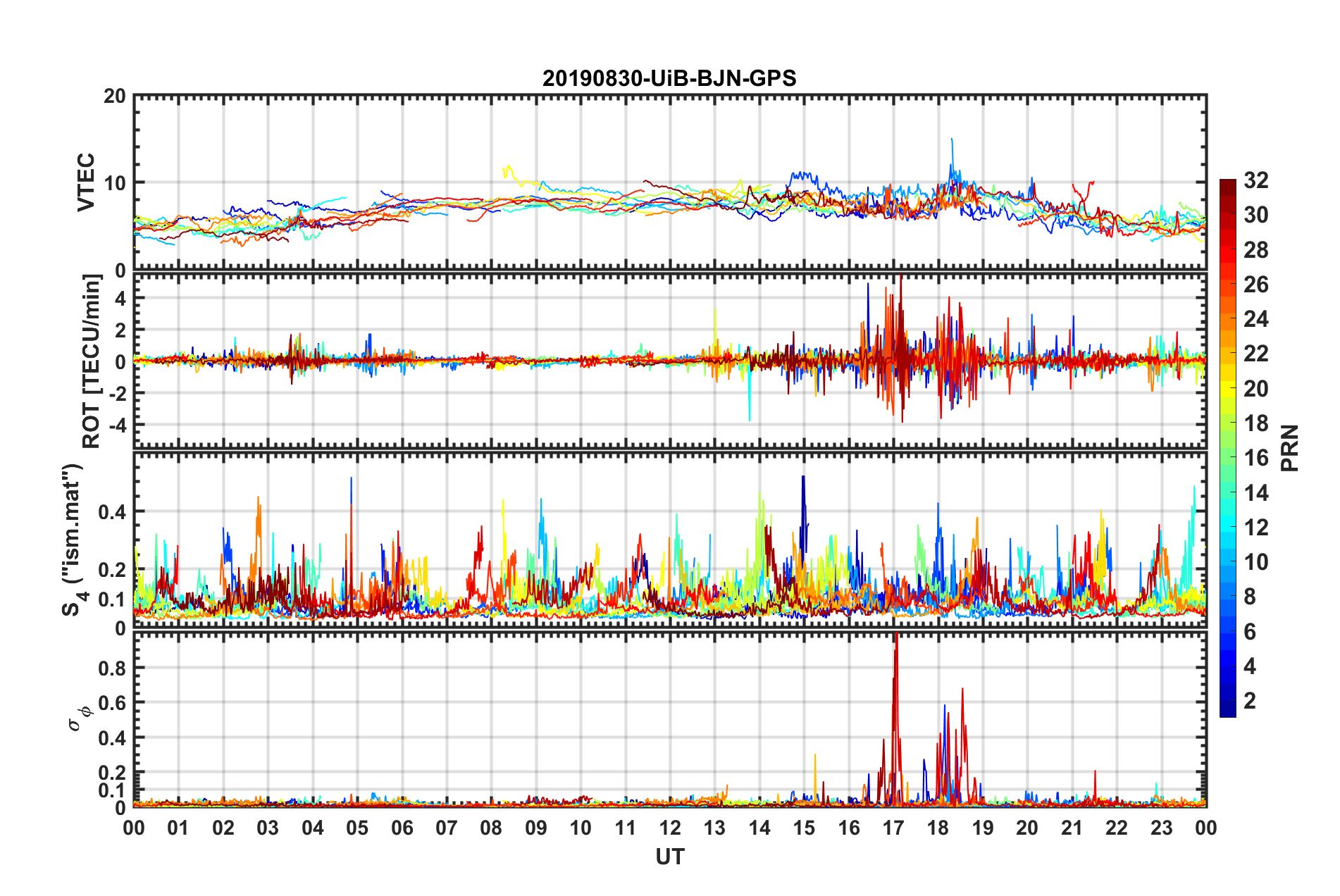The height and width of the screenshot is (896, 1340).
Task: Click the ROT [TECU/min] axis label
Action: pos(92,361)
